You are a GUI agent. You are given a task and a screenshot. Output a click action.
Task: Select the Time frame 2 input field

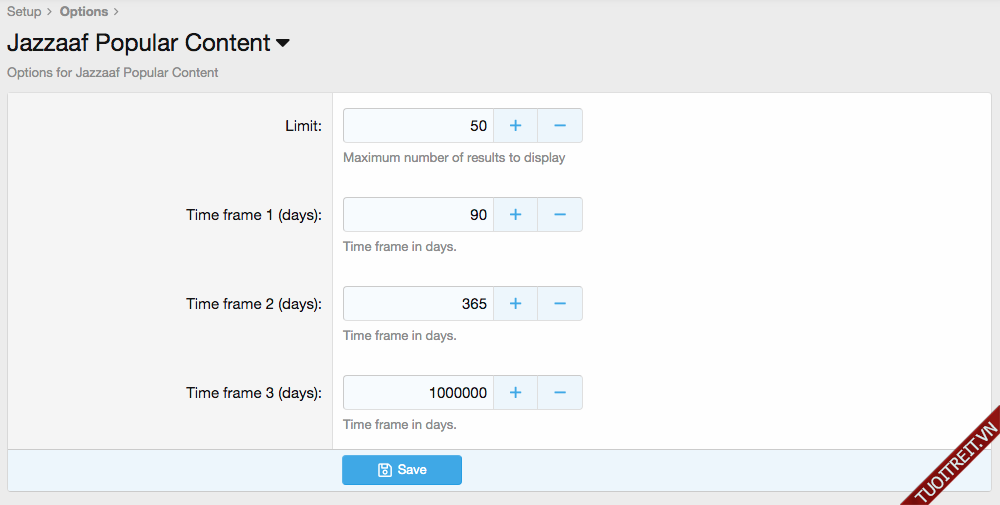point(418,304)
